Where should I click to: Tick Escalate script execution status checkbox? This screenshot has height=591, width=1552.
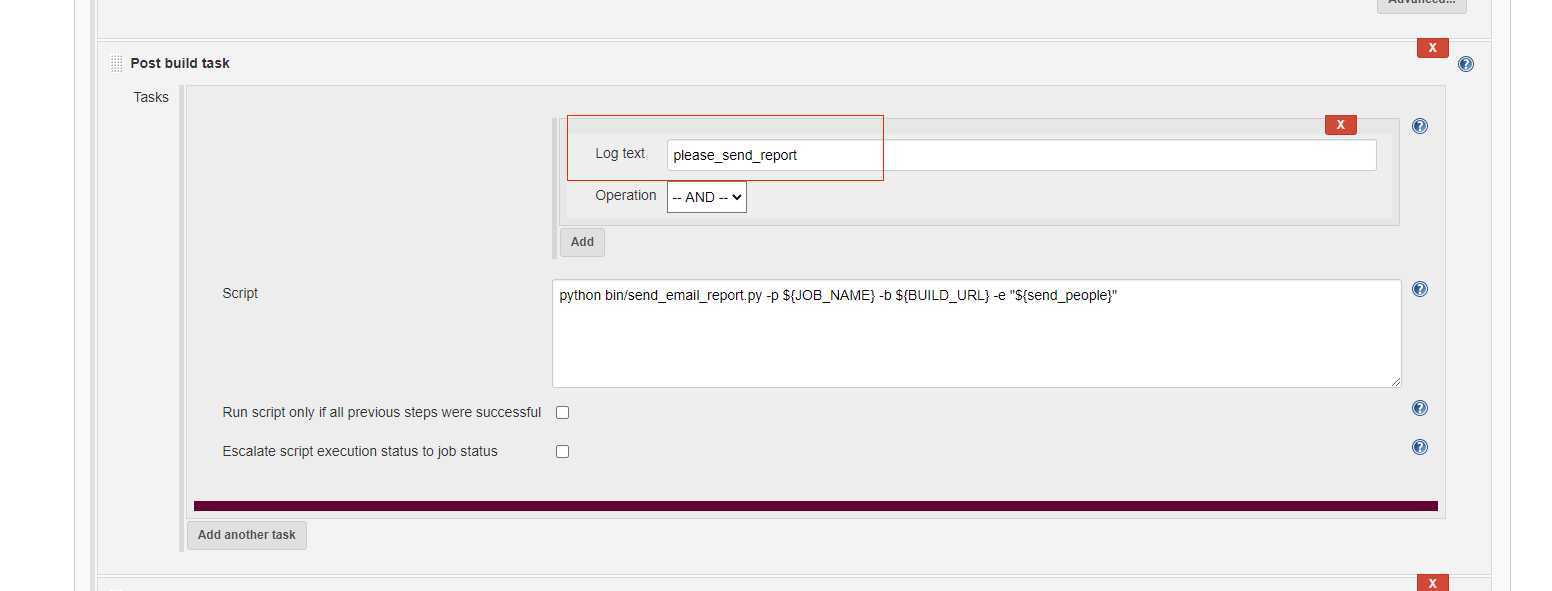[x=562, y=451]
